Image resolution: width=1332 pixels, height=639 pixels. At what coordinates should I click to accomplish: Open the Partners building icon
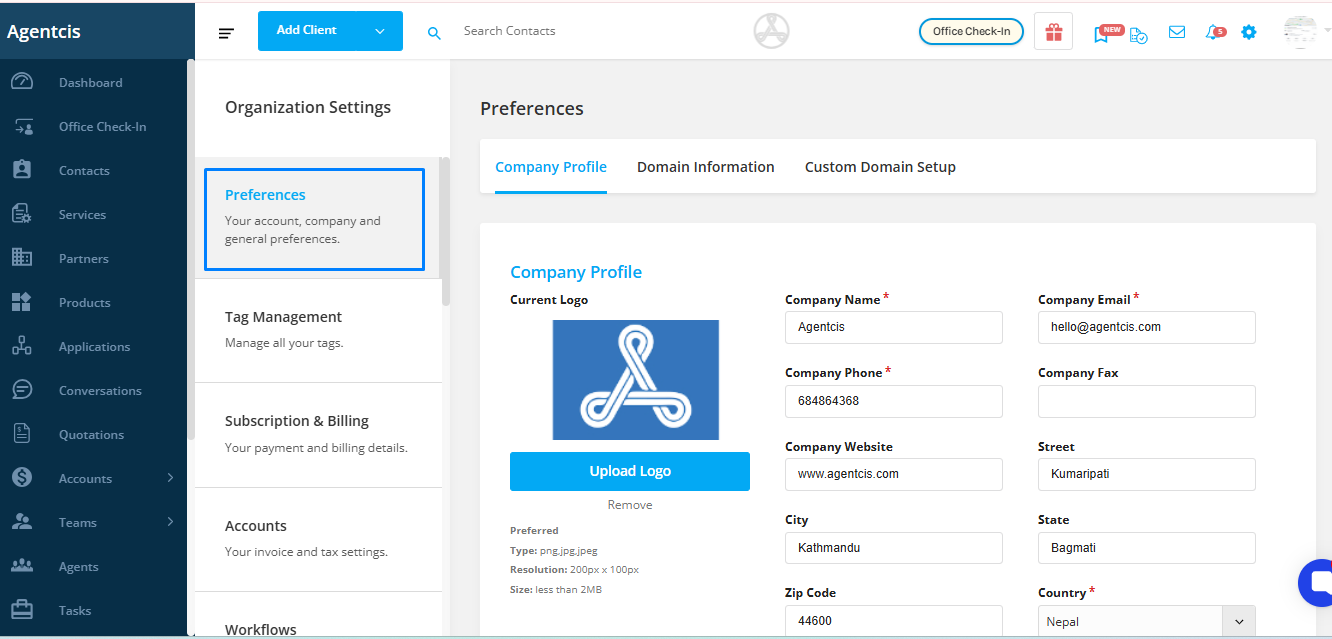point(22,258)
